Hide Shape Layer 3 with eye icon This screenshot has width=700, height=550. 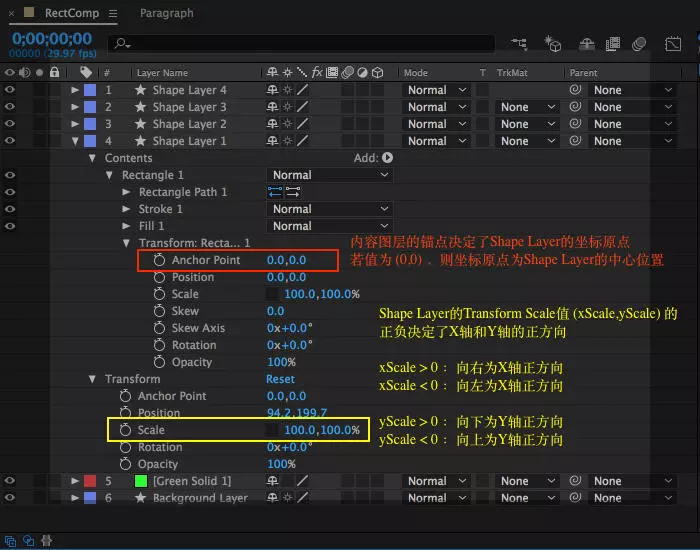(x=9, y=107)
